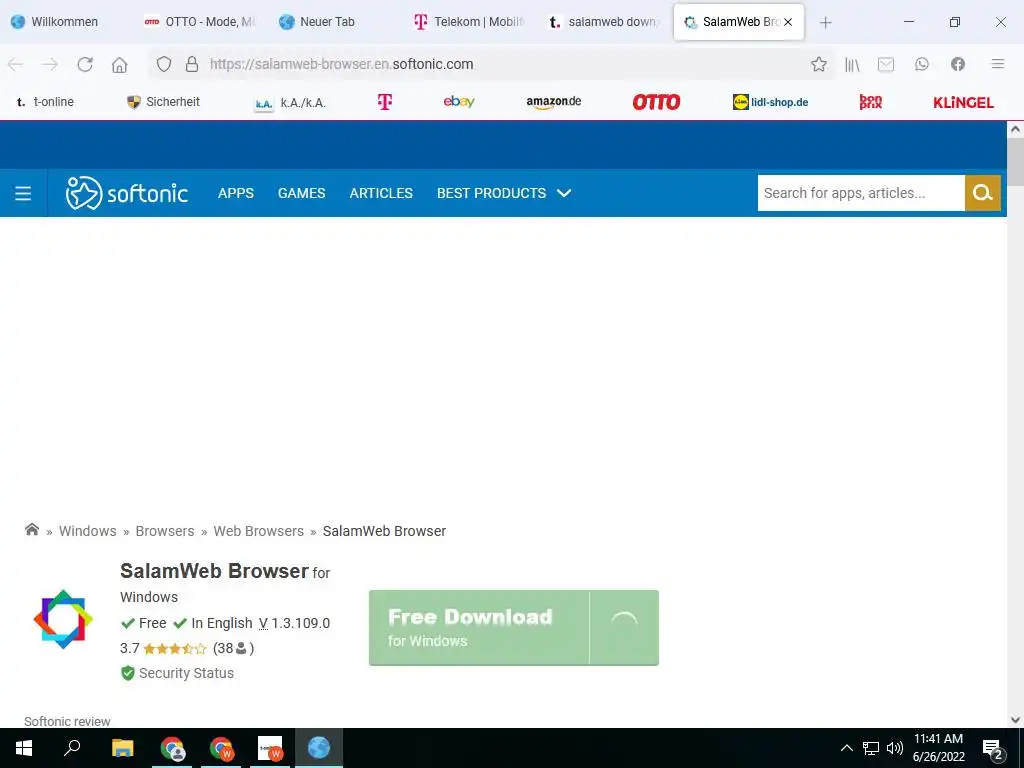Open the APPS menu item
Screen dimensions: 1024x768
(236, 193)
